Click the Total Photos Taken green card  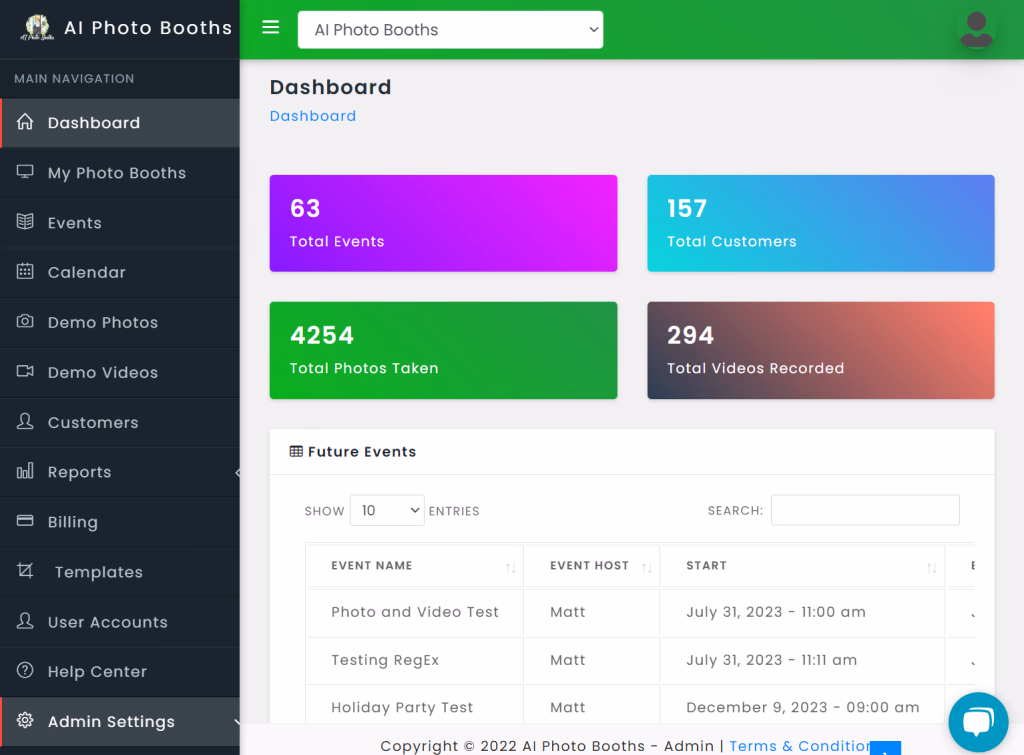pos(443,350)
